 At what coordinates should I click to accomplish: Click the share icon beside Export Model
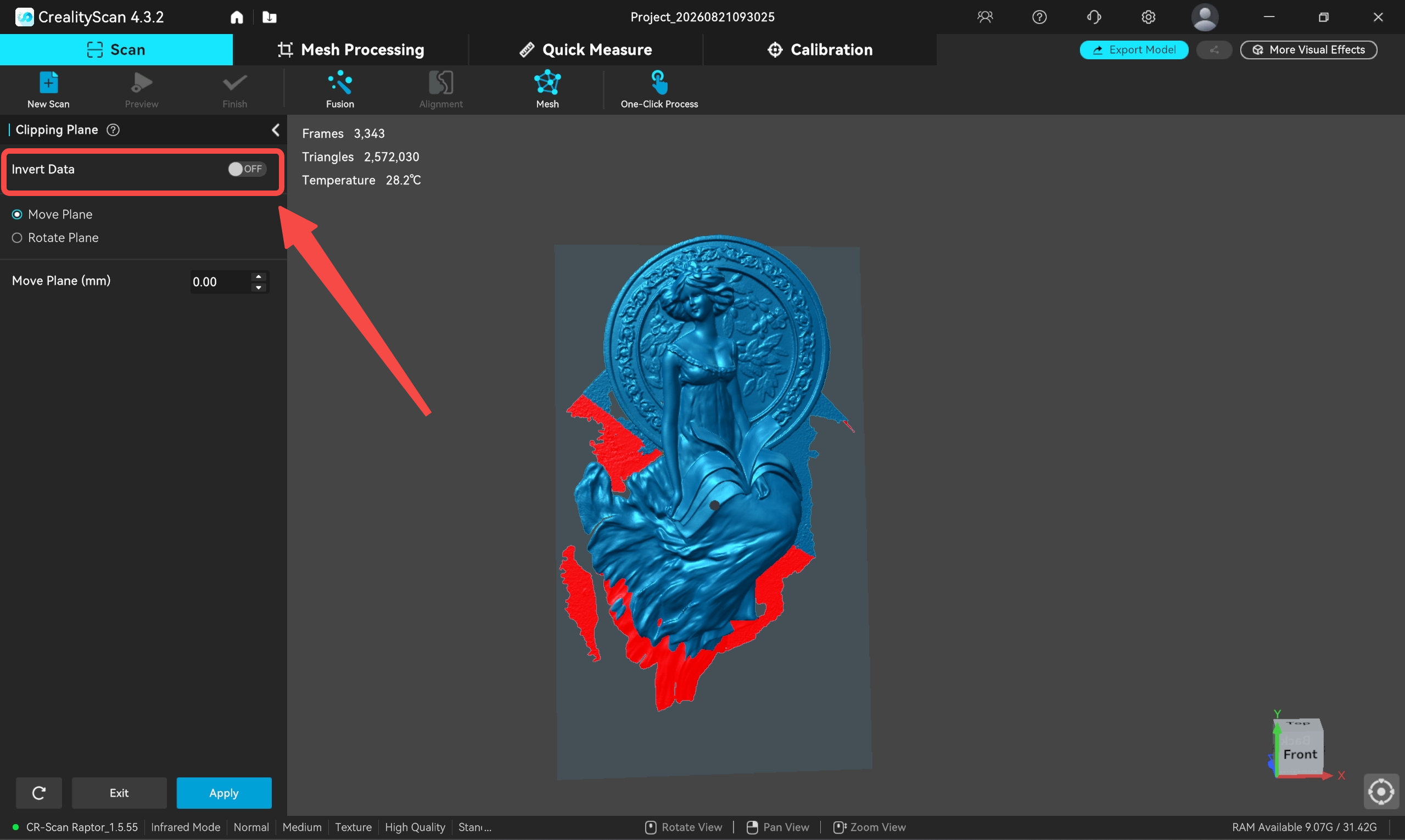tap(1214, 50)
